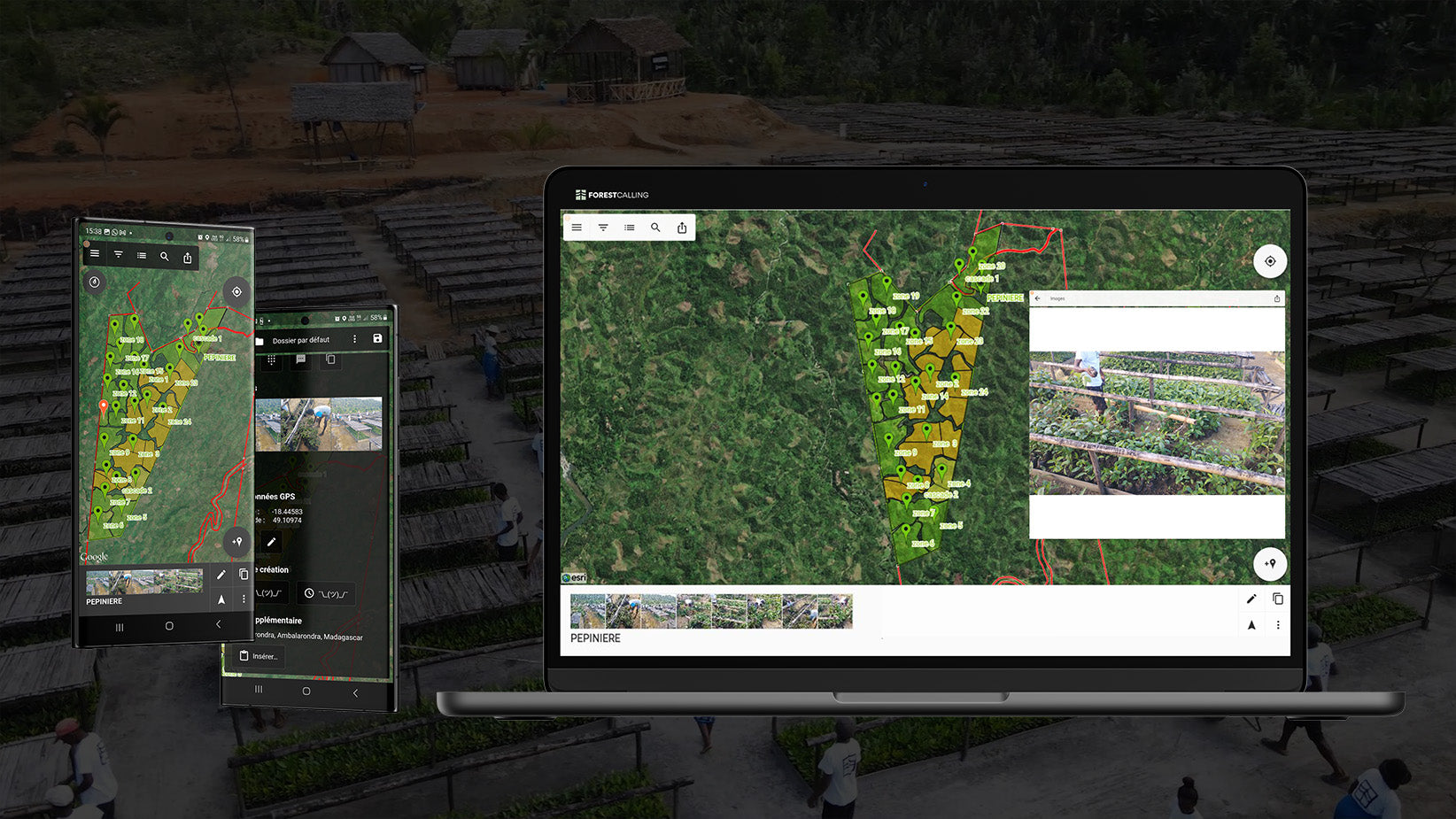Tap the save disk icon on second phone
1456x819 pixels.
click(x=377, y=338)
